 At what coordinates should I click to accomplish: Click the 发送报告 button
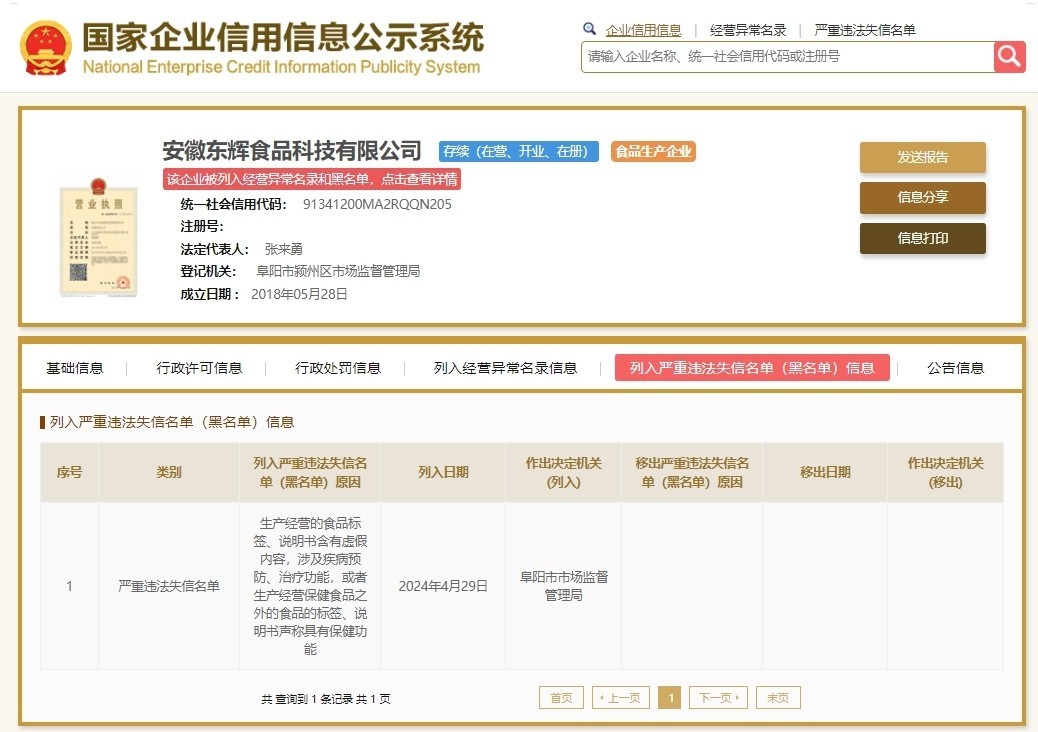[923, 157]
